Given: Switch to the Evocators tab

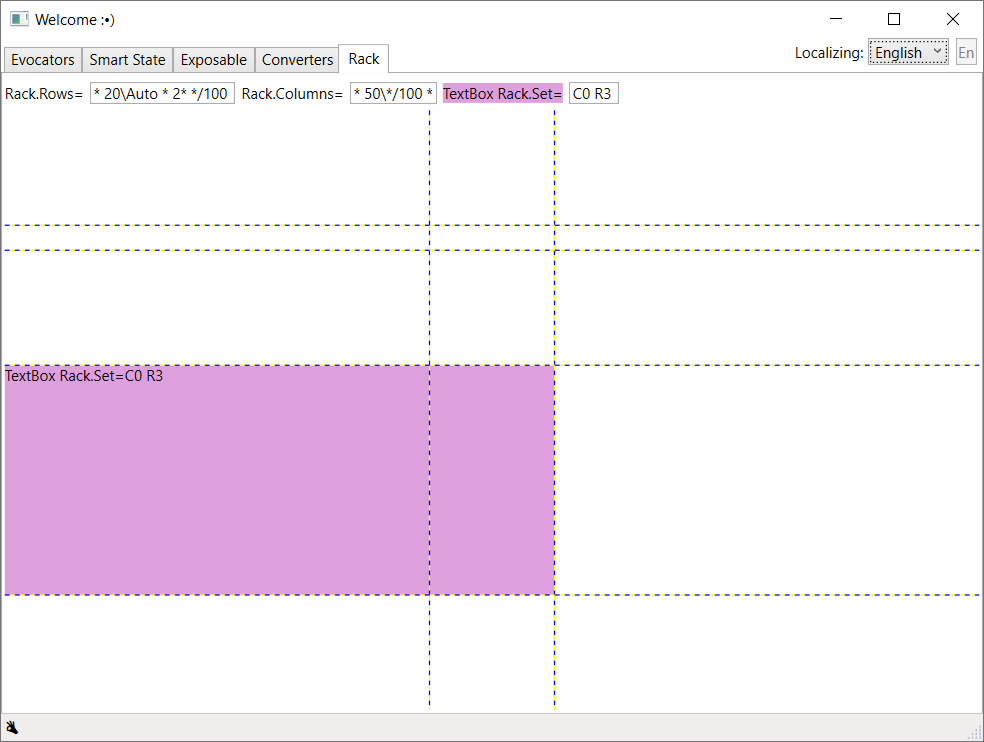Looking at the screenshot, I should tap(43, 60).
